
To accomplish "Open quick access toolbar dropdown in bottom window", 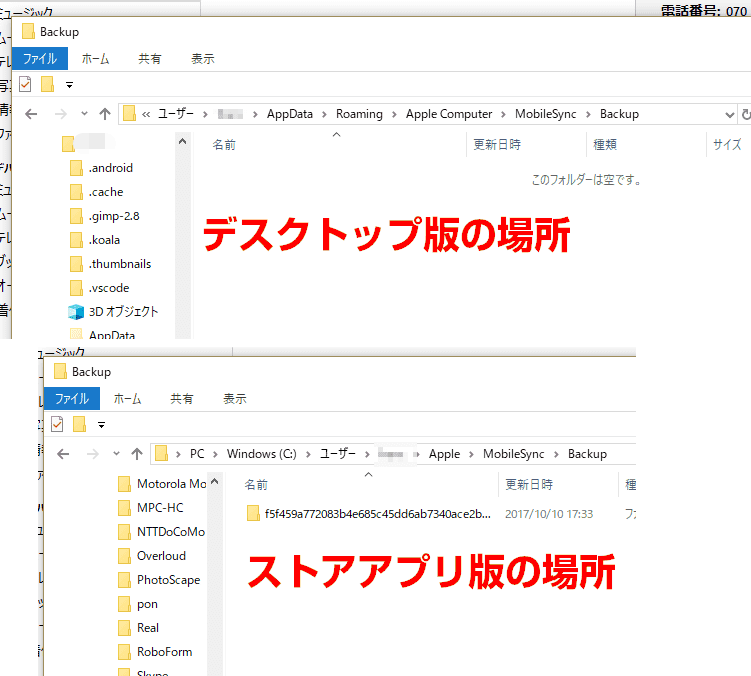I will [102, 425].
